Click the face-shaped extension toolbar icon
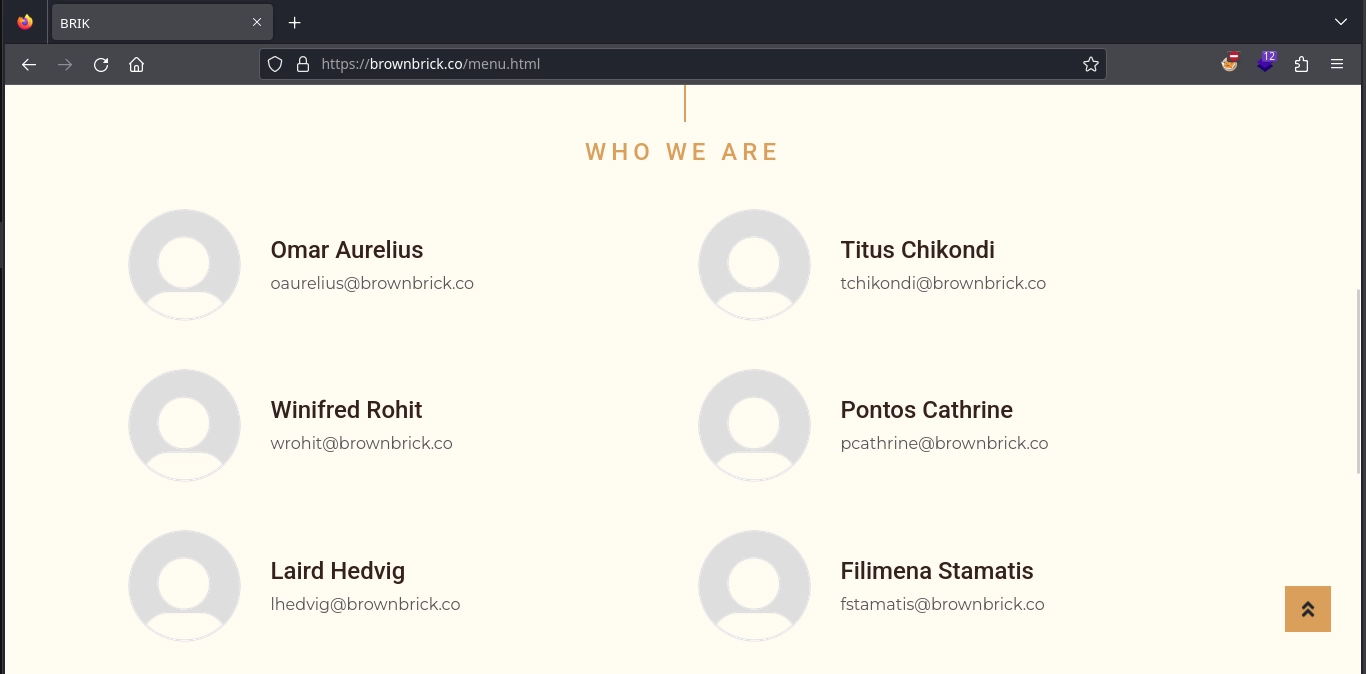 pos(1230,63)
